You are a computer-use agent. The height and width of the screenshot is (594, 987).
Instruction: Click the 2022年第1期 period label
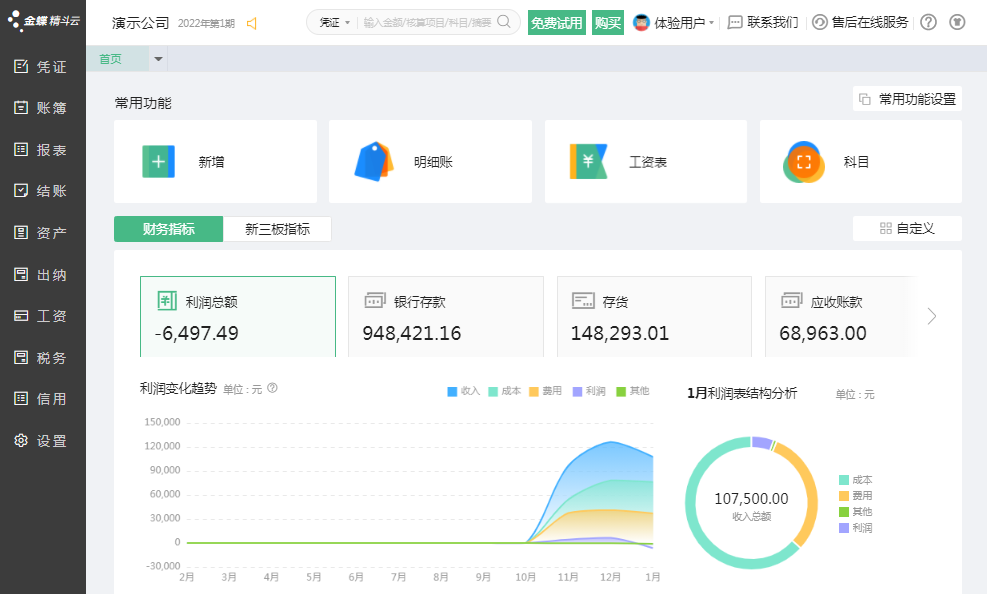coord(206,24)
